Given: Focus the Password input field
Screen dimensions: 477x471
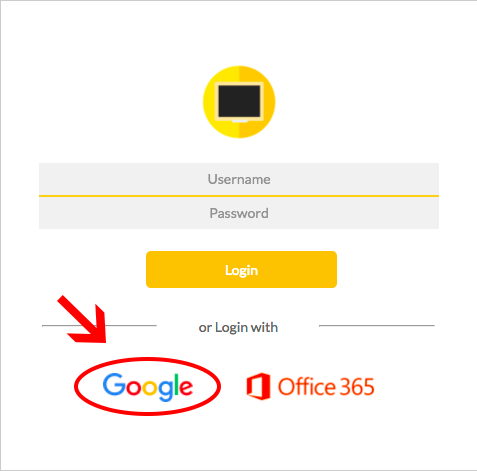Looking at the screenshot, I should tap(239, 213).
